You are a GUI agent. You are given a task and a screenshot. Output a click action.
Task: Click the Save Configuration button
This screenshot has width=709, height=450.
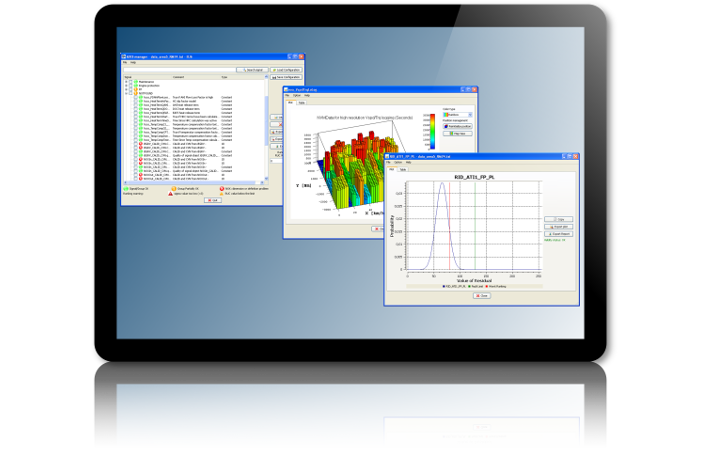pos(285,78)
